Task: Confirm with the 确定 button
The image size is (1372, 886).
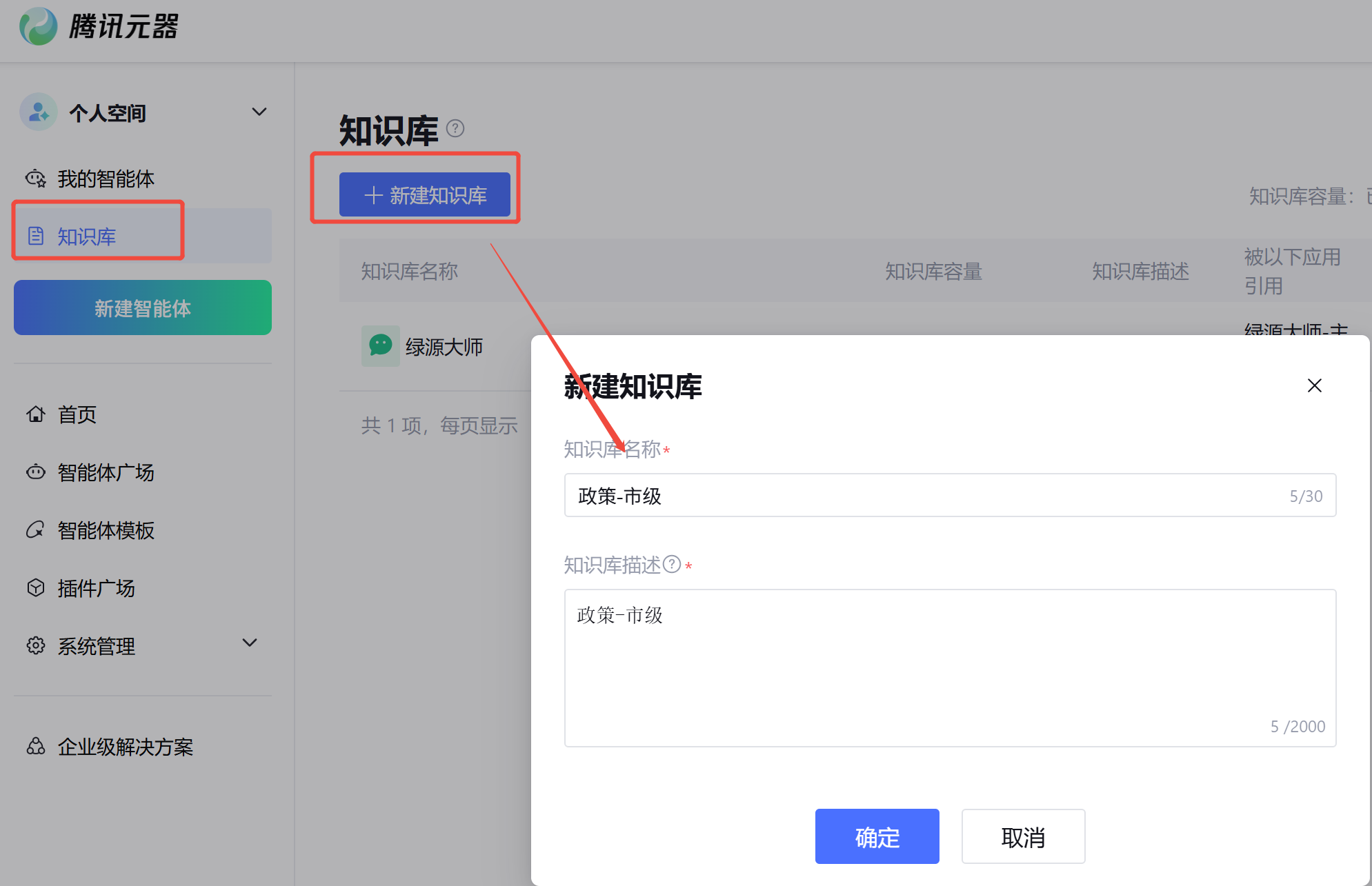Action: tap(877, 836)
